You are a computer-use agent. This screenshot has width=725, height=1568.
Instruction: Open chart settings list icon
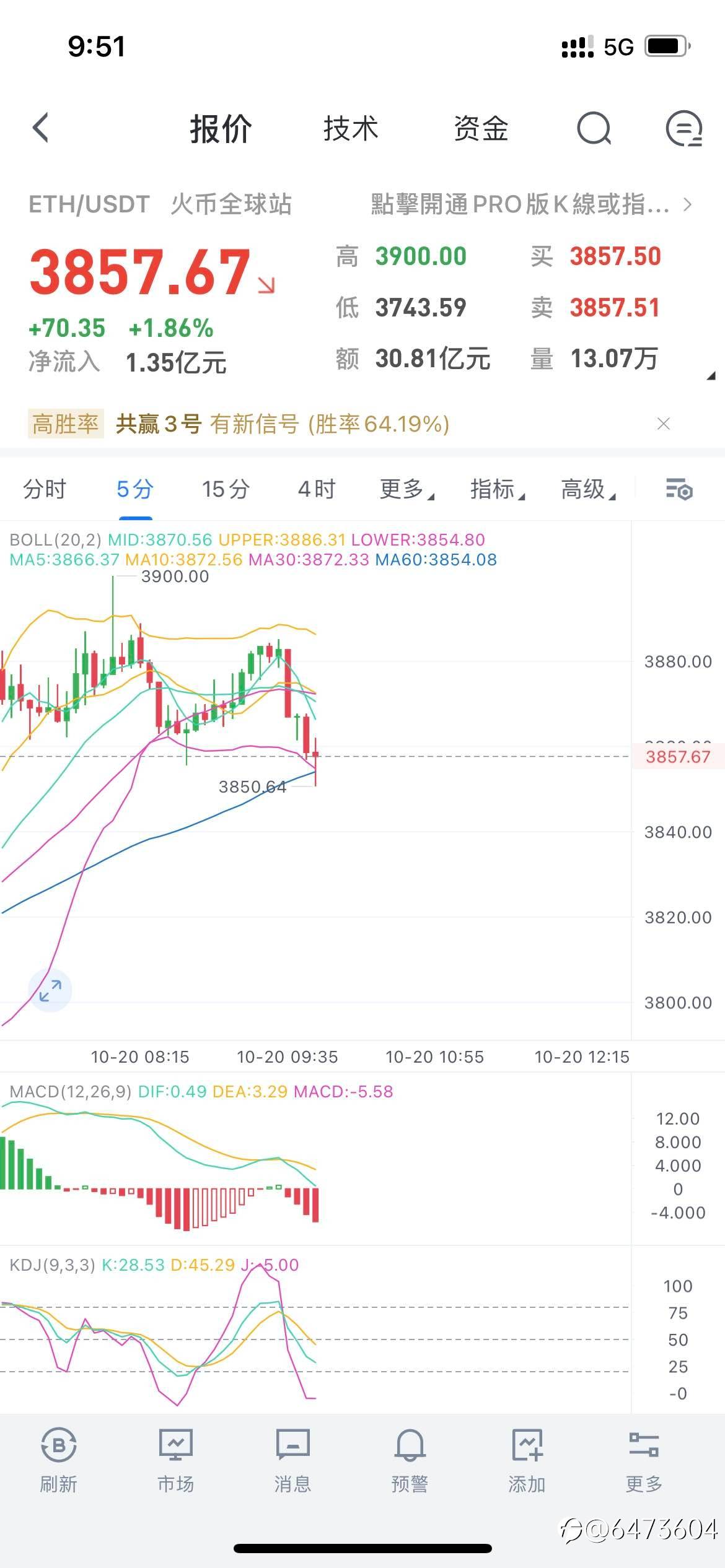(679, 489)
